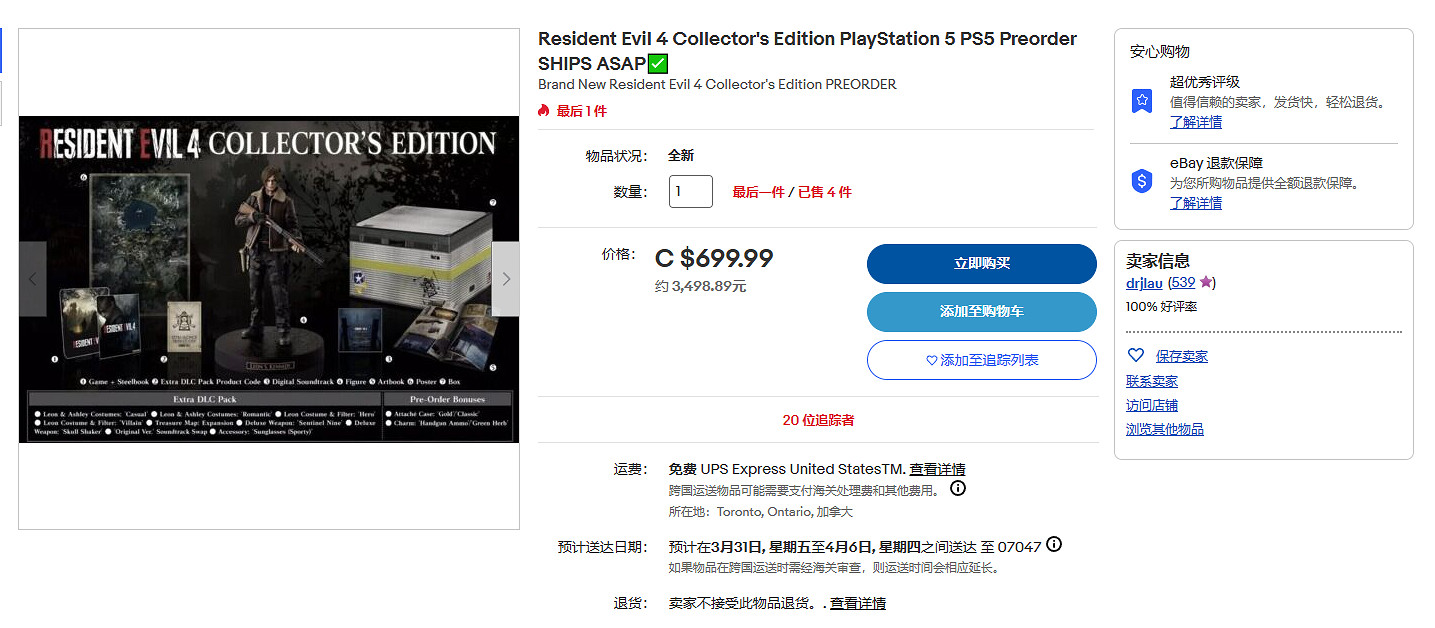Click the info icon beside the delivery estimate
The height and width of the screenshot is (628, 1435).
[x=1053, y=545]
